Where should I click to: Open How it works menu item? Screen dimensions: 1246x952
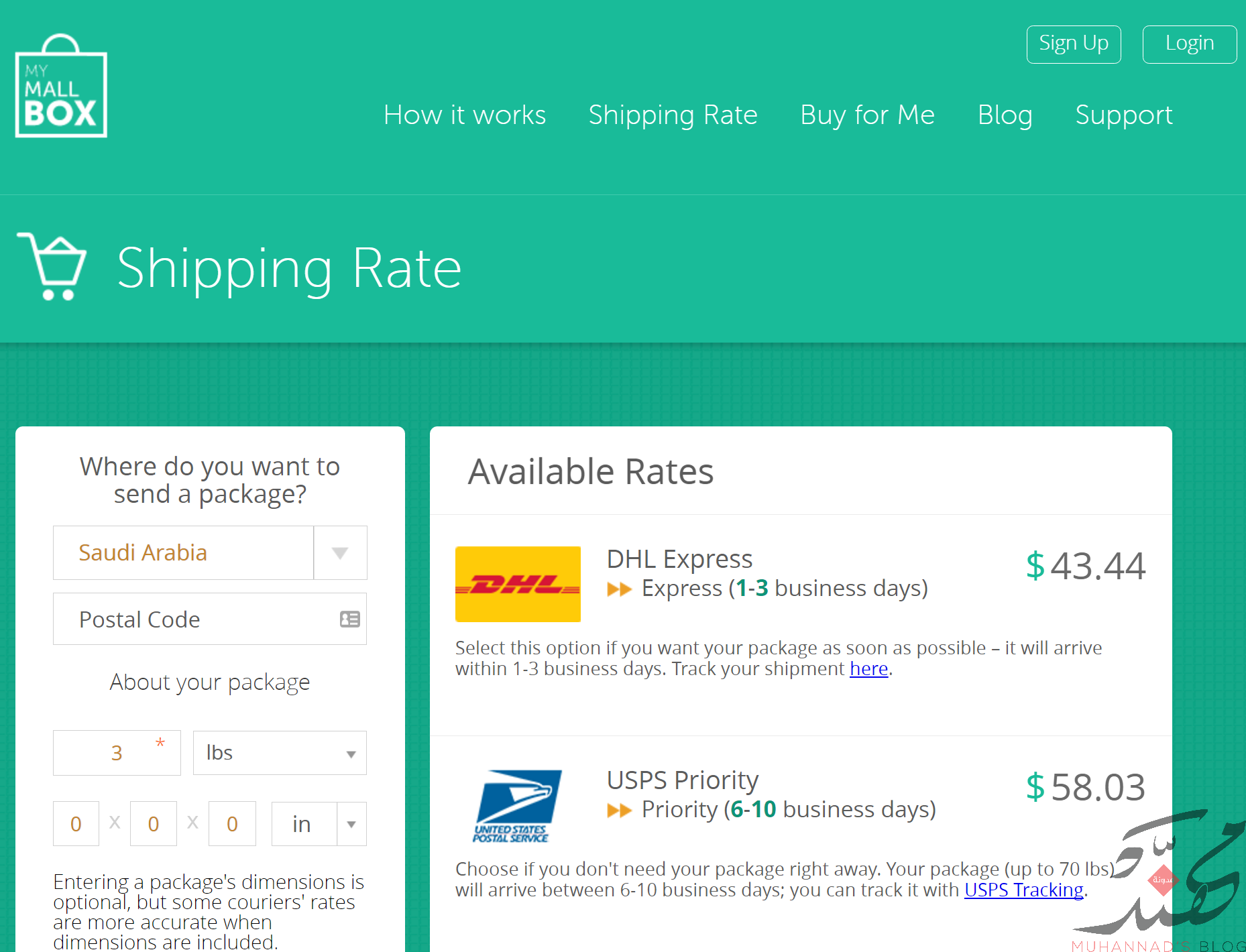[x=465, y=115]
